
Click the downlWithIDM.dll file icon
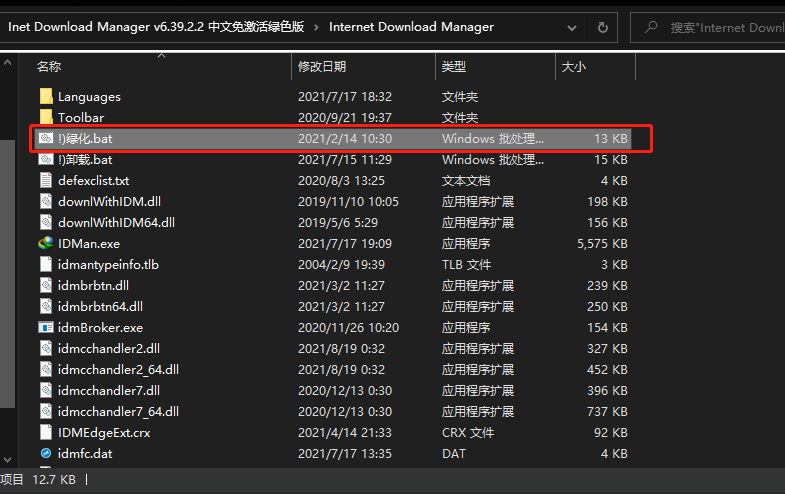click(x=46, y=201)
